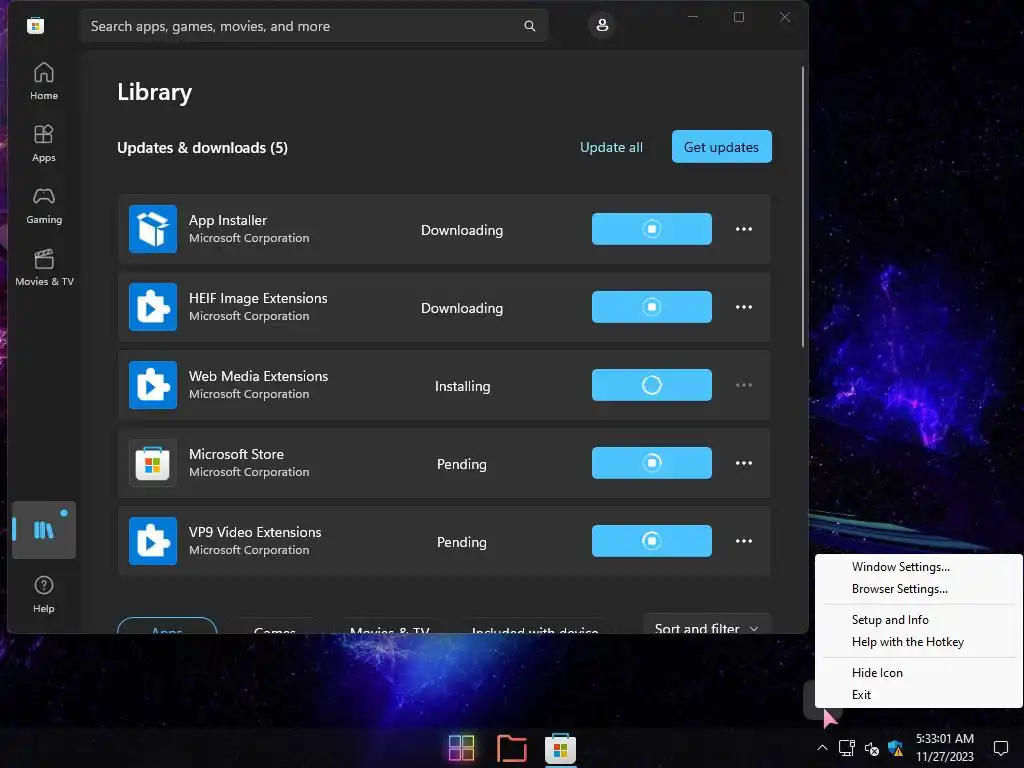Open more options for Web Media Extensions
The height and width of the screenshot is (768, 1024).
744,385
